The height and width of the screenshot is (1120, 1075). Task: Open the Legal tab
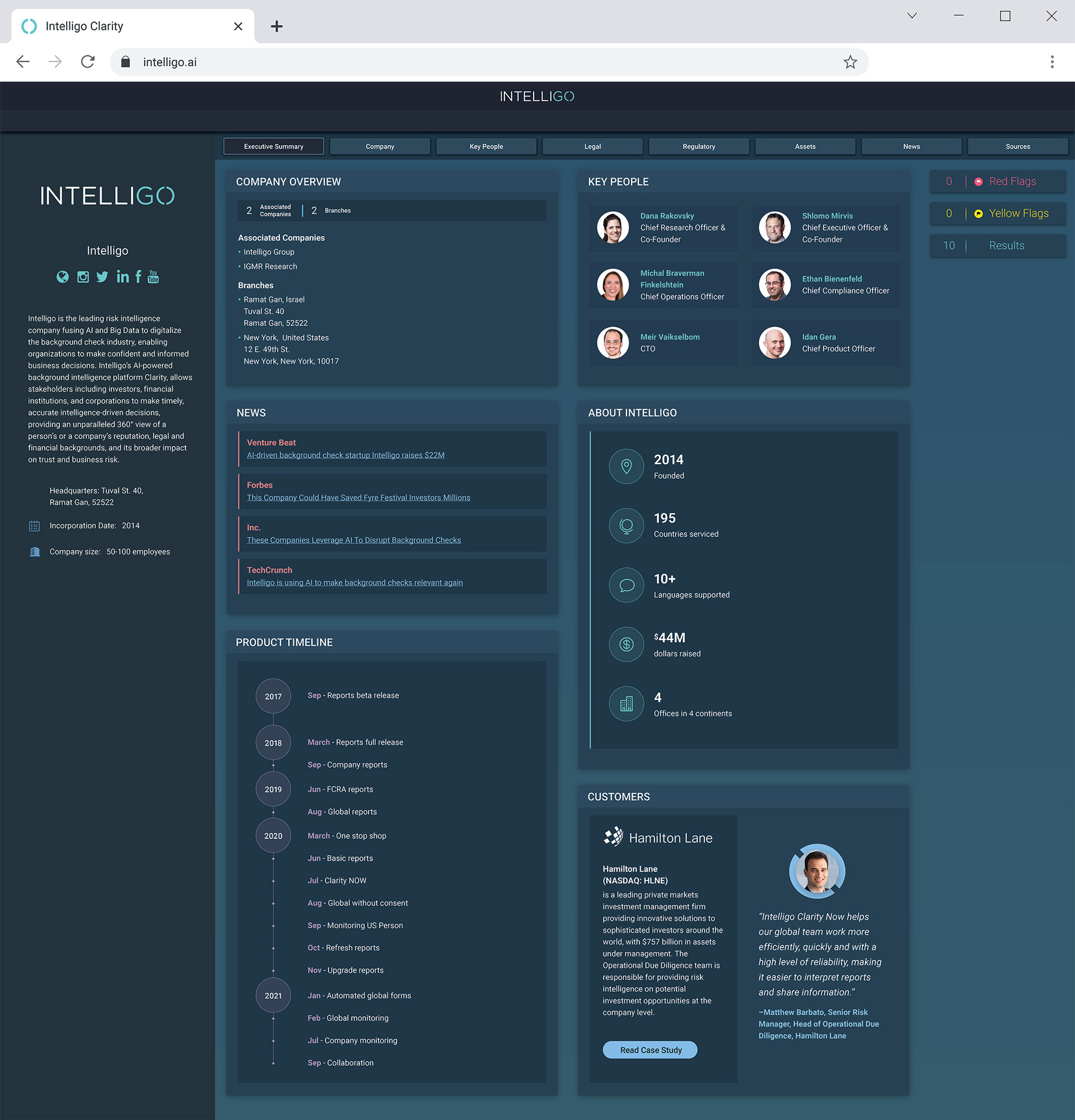592,146
